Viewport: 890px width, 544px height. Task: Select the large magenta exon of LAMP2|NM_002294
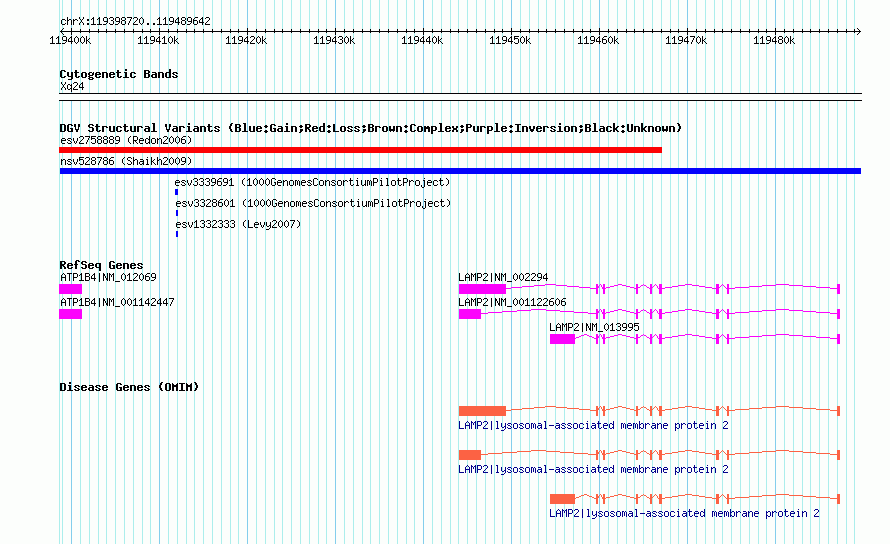pyautogui.click(x=482, y=289)
